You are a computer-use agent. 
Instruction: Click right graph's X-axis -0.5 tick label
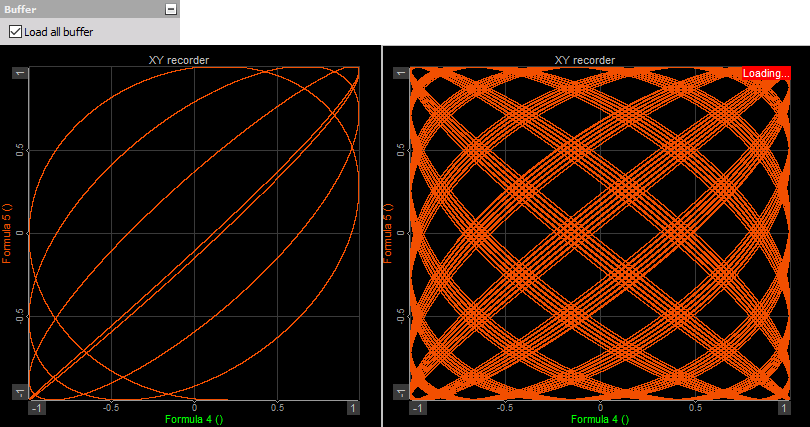(504, 407)
